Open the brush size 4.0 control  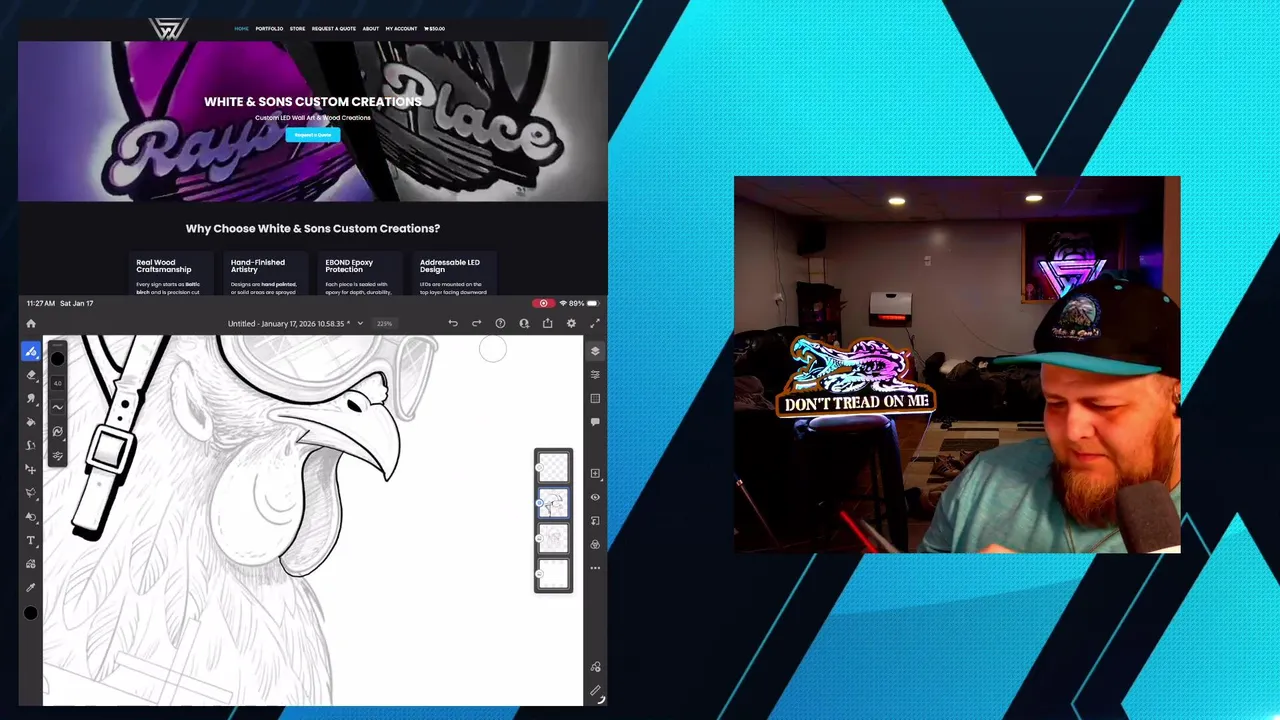(x=57, y=383)
